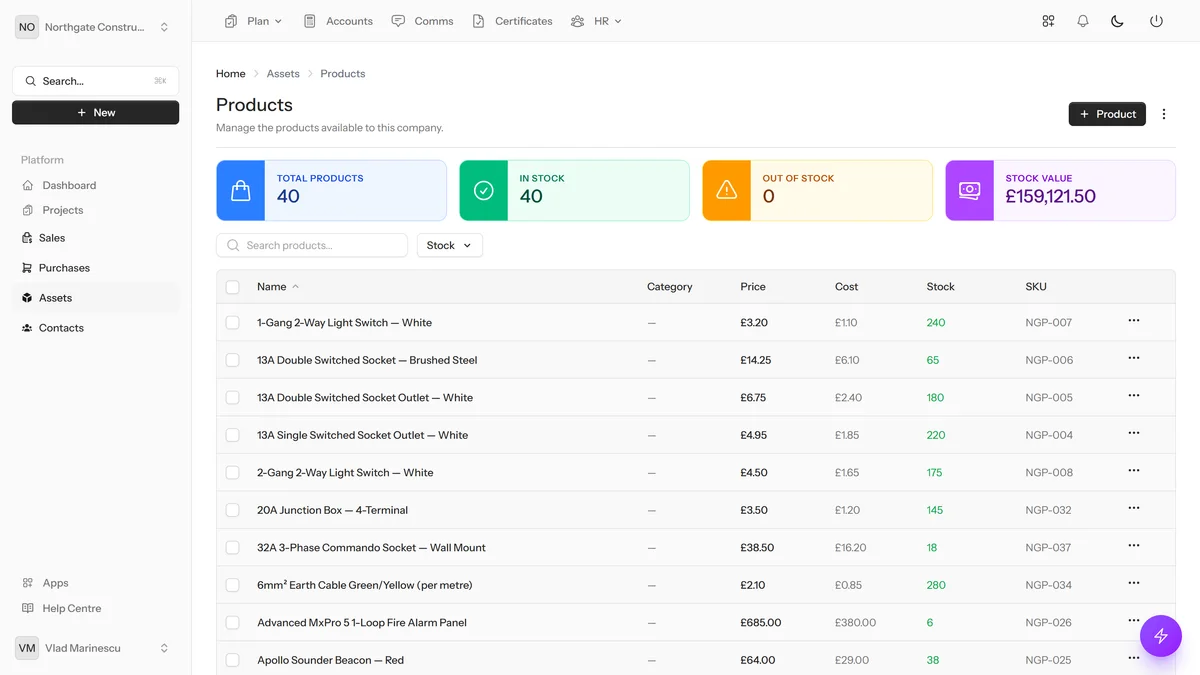Viewport: 1200px width, 675px height.
Task: Open the Northgate Construction company switcher
Action: click(x=96, y=27)
